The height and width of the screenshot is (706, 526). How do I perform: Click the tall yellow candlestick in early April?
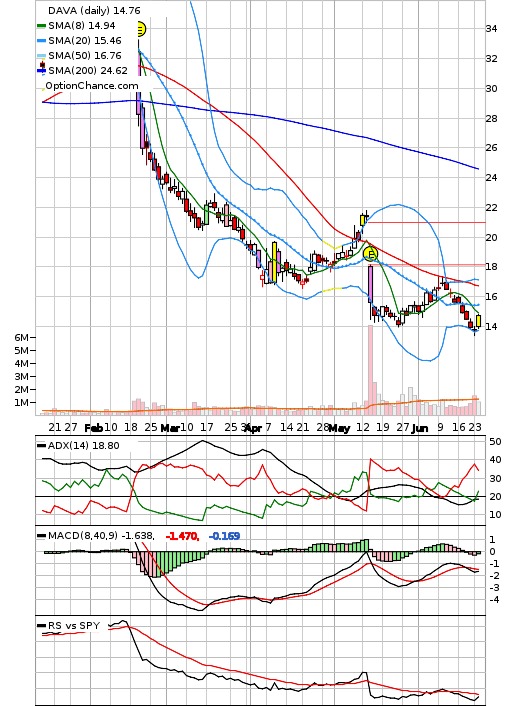(274, 262)
